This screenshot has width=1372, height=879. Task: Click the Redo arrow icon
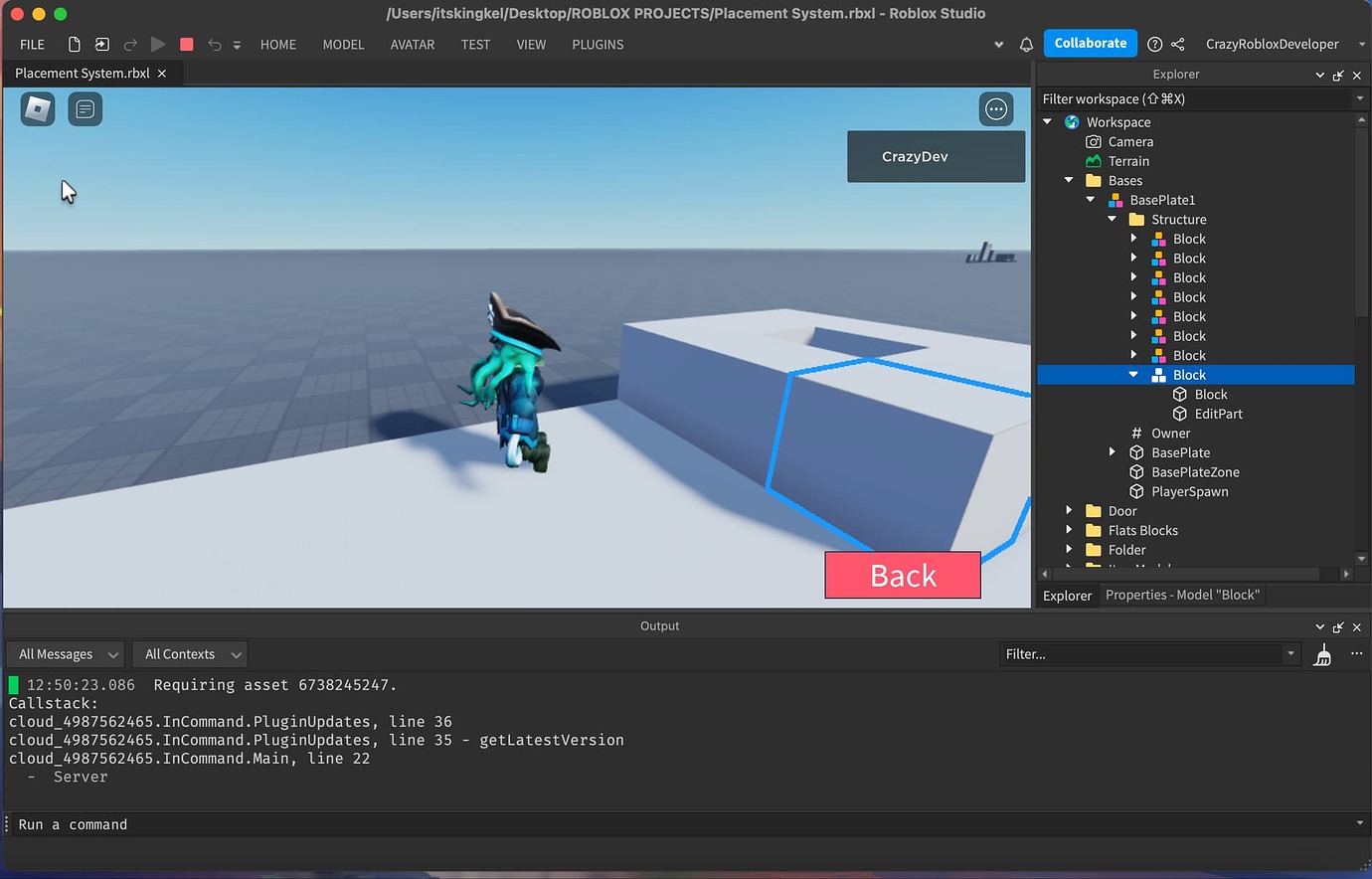(x=130, y=44)
